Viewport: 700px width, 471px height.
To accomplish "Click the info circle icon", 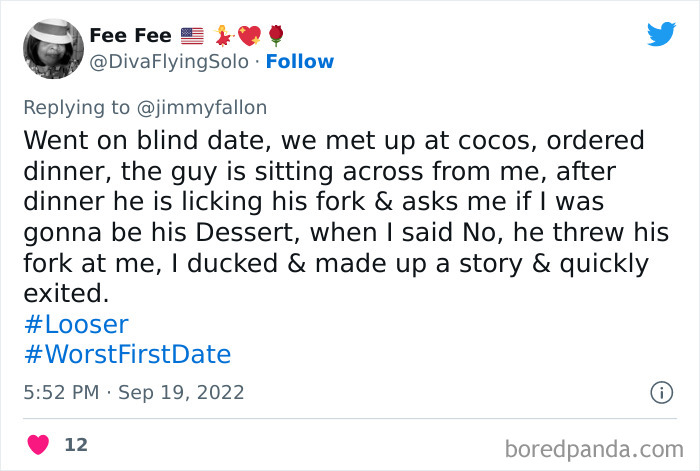I will click(661, 392).
